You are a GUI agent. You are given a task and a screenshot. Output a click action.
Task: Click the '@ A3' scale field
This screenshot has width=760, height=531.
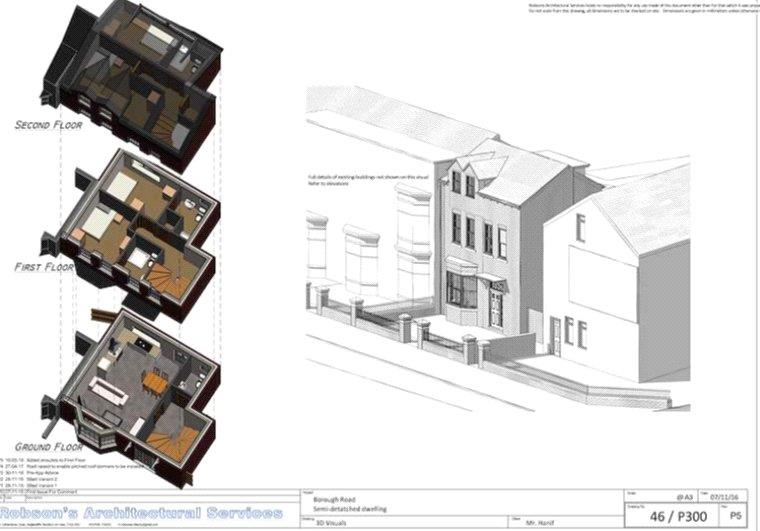684,498
